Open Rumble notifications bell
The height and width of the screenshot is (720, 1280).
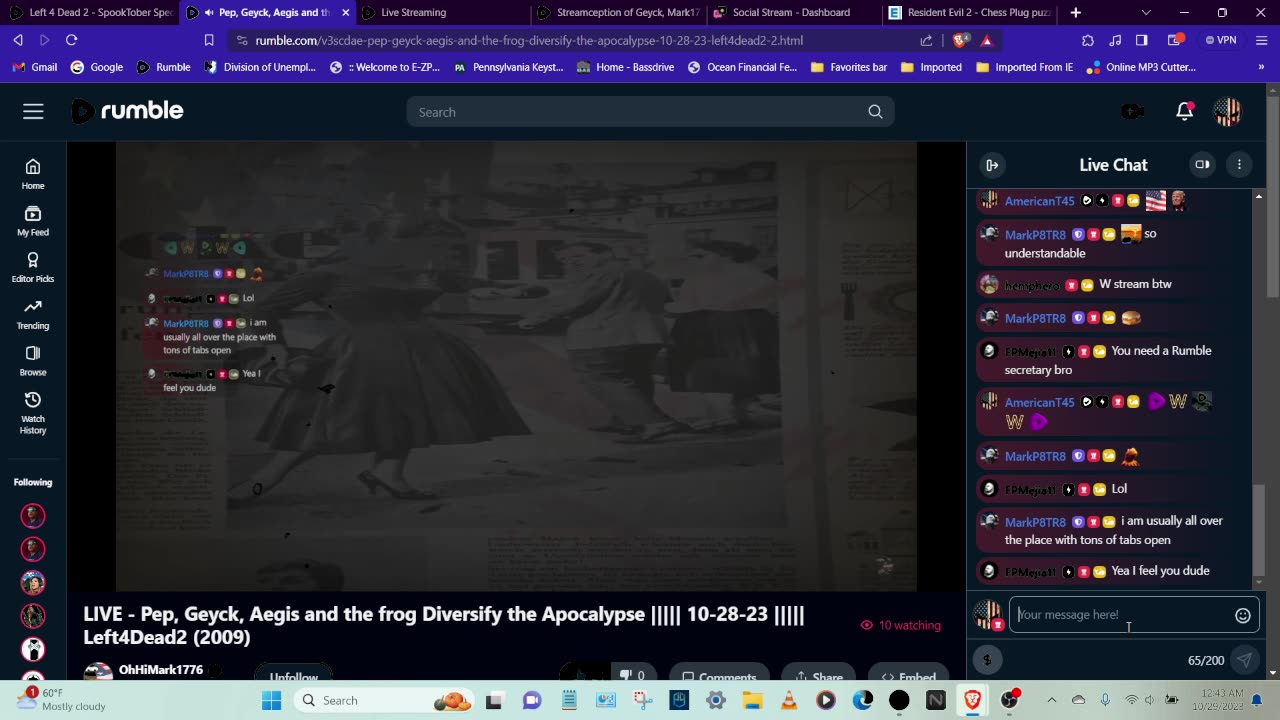(1184, 112)
